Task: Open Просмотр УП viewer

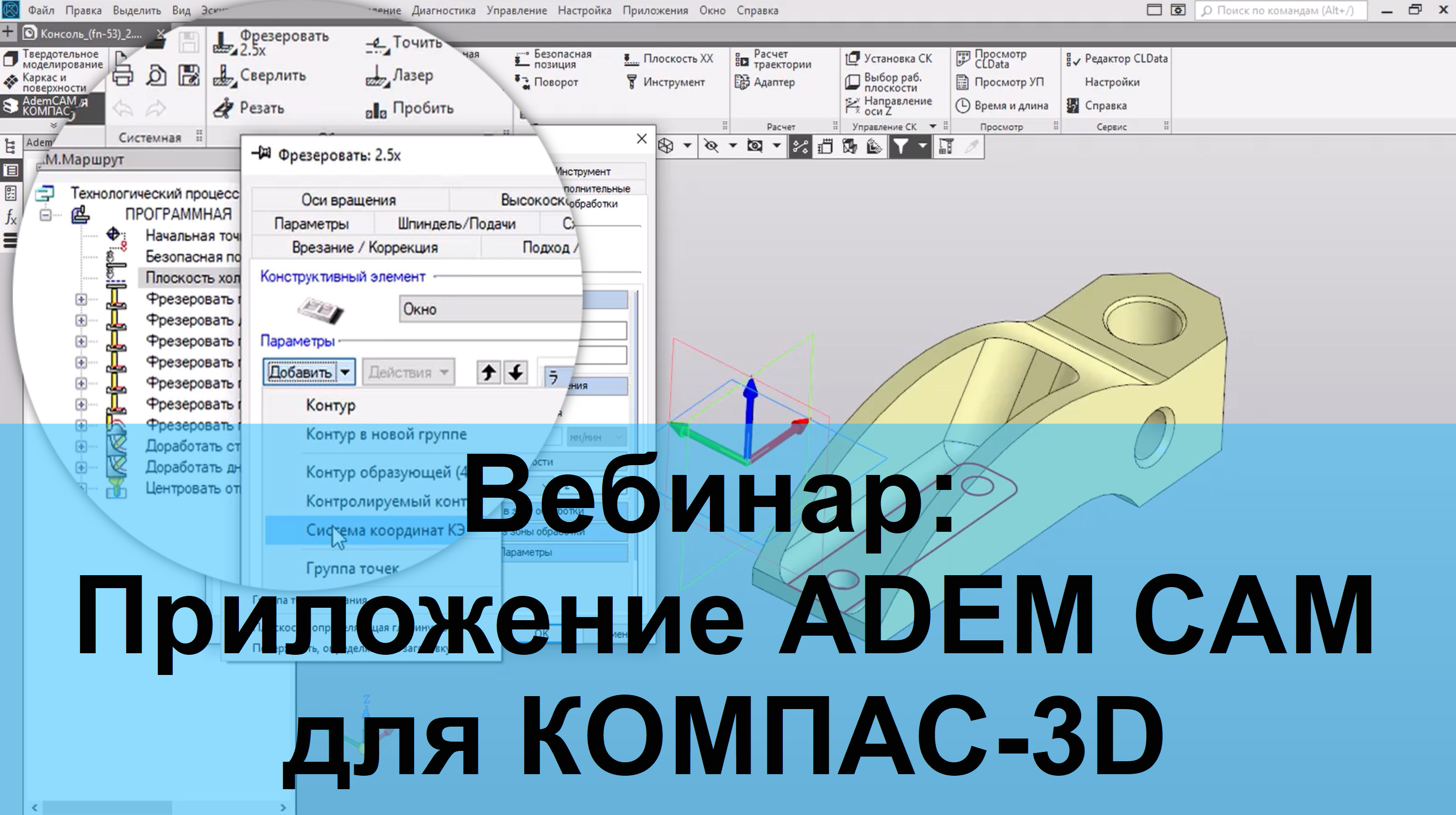Action: point(1000,82)
